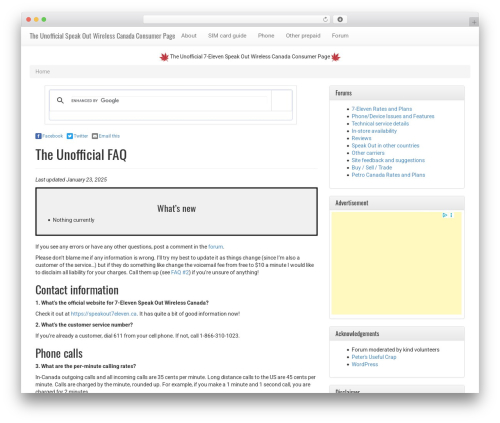Open the Buy / Sell / Trade forum
500x423 pixels.
(x=372, y=168)
